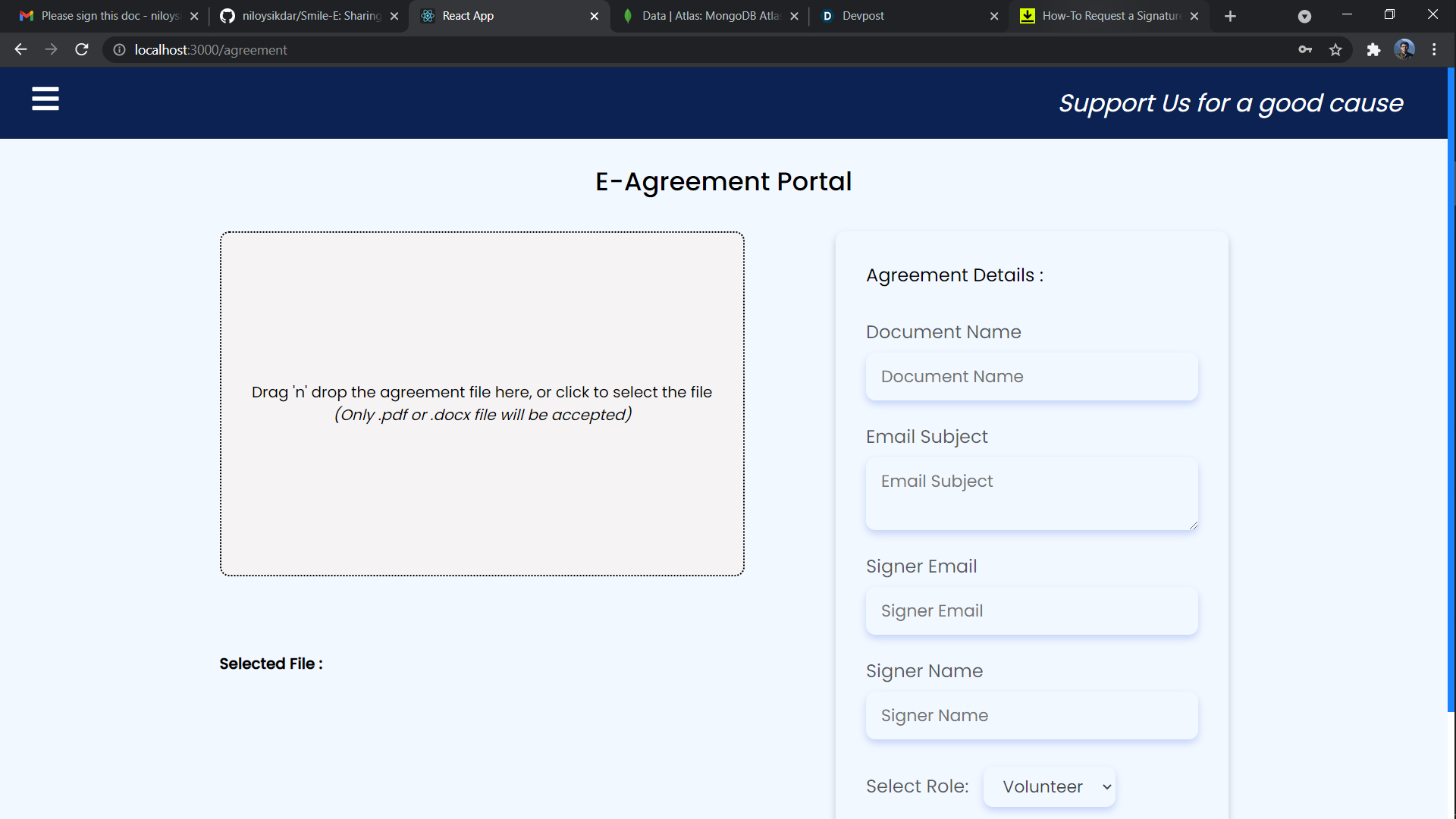Expand the Select Role Volunteer dropdown

1049,786
